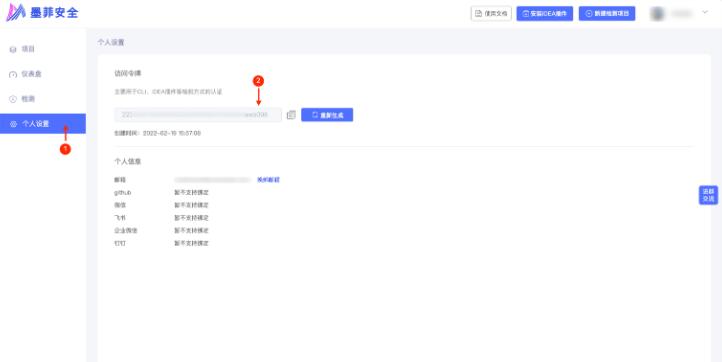Click the 企业微信 row label
The width and height of the screenshot is (722, 362).
point(126,230)
